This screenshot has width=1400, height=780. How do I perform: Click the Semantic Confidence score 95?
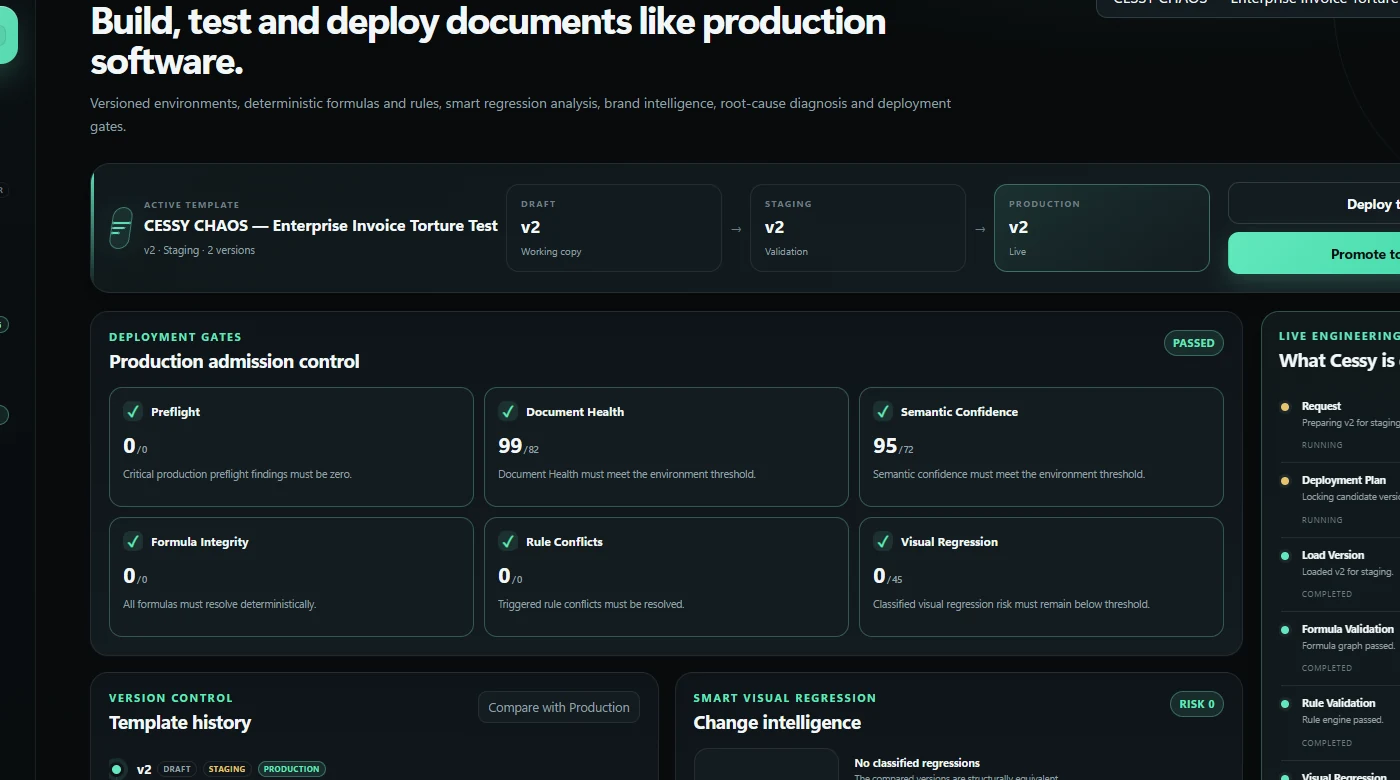[885, 446]
